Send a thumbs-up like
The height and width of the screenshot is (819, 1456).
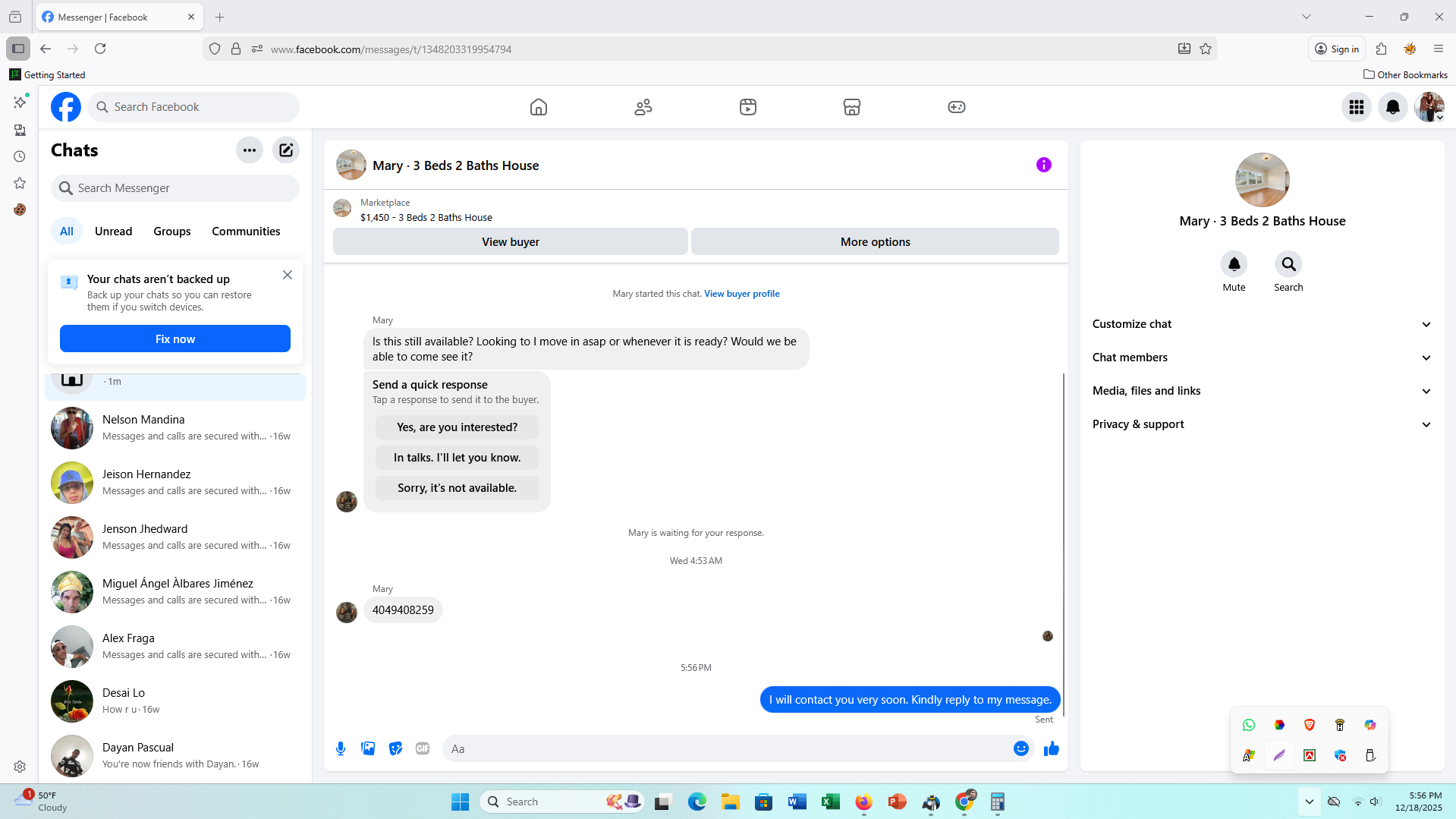pyautogui.click(x=1052, y=749)
